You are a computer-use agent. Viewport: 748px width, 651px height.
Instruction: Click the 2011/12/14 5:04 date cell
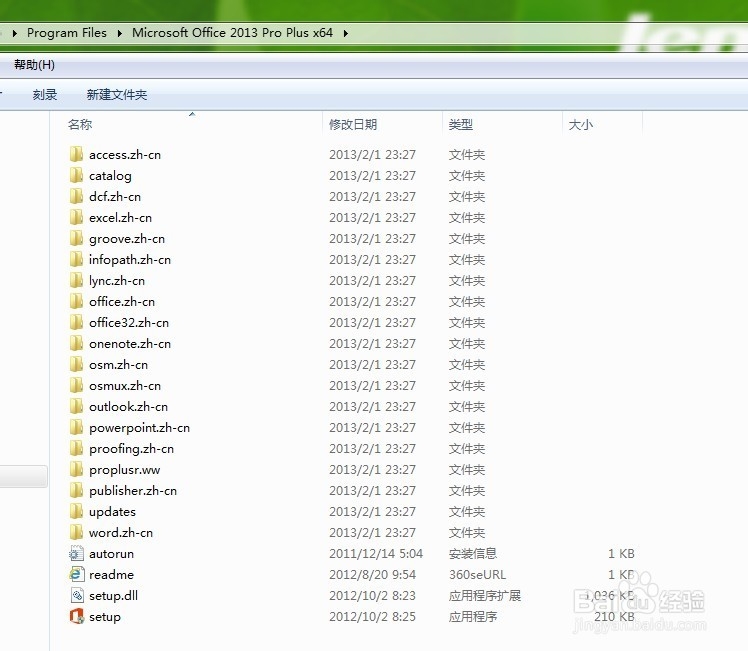(x=376, y=554)
